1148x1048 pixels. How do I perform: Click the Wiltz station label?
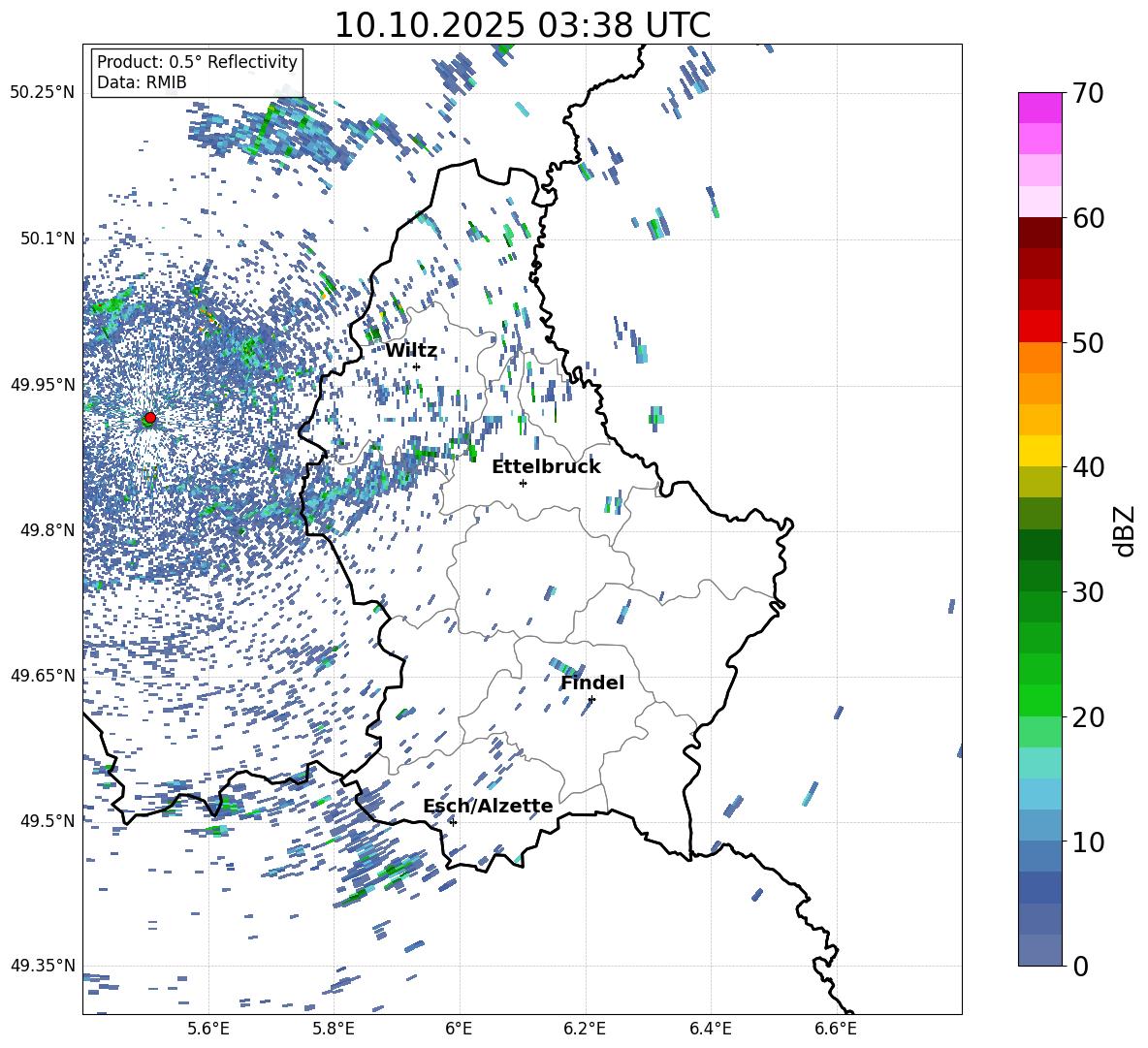411,351
